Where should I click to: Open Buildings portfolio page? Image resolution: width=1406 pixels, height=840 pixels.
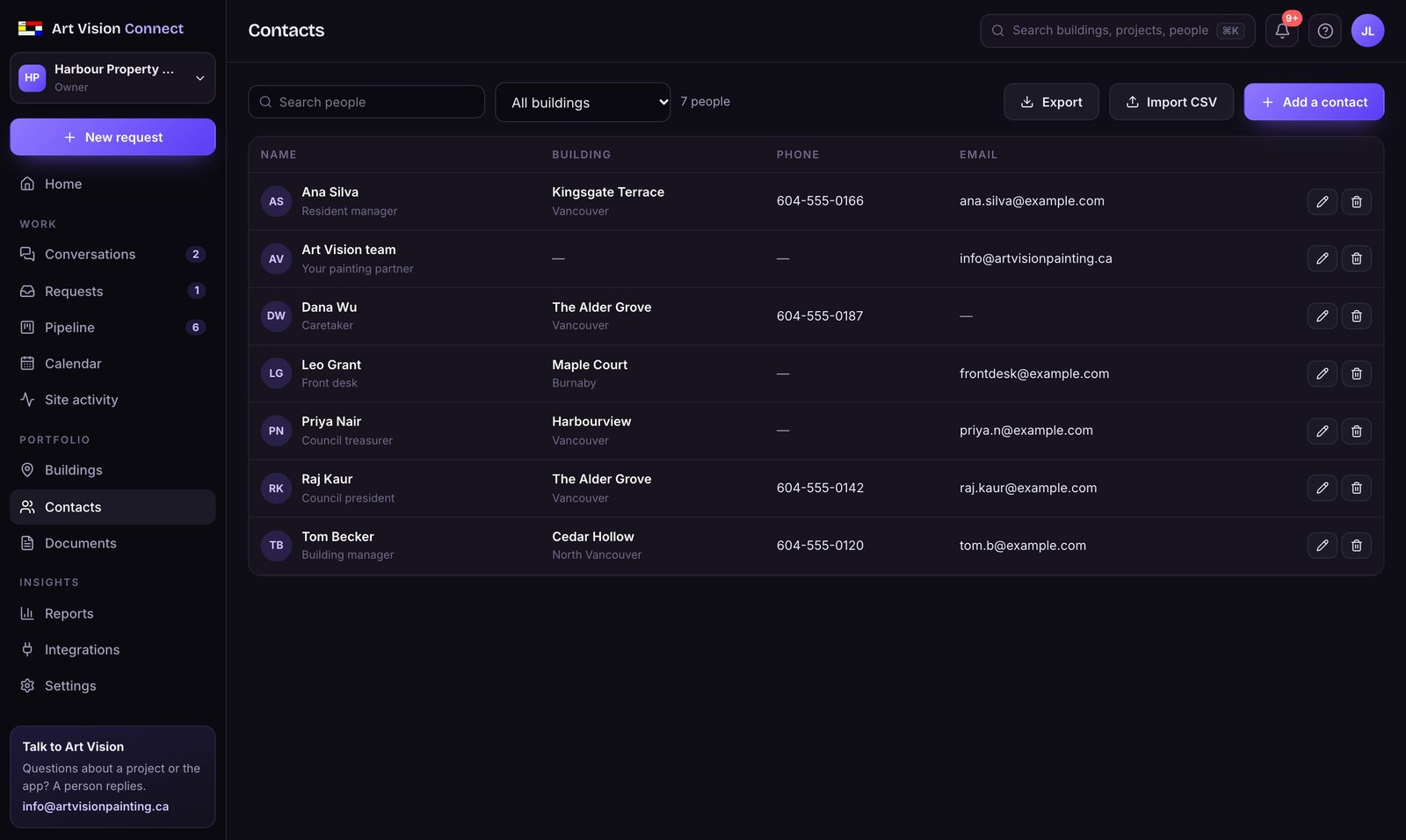(x=112, y=470)
